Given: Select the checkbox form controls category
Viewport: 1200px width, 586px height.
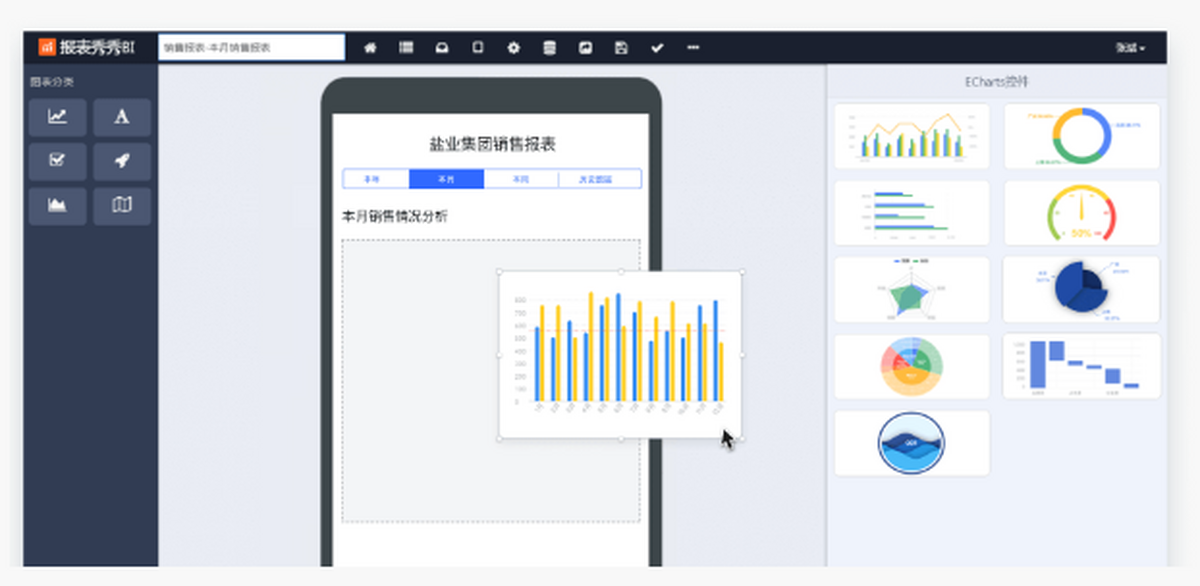Looking at the screenshot, I should 58,161.
